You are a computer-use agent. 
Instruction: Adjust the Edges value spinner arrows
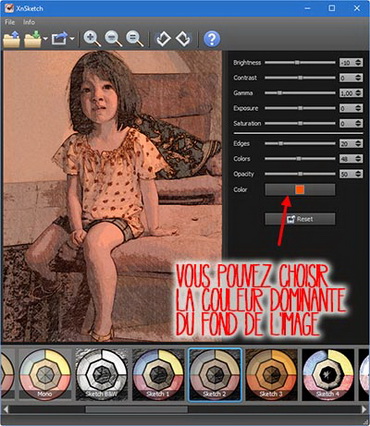(x=358, y=144)
